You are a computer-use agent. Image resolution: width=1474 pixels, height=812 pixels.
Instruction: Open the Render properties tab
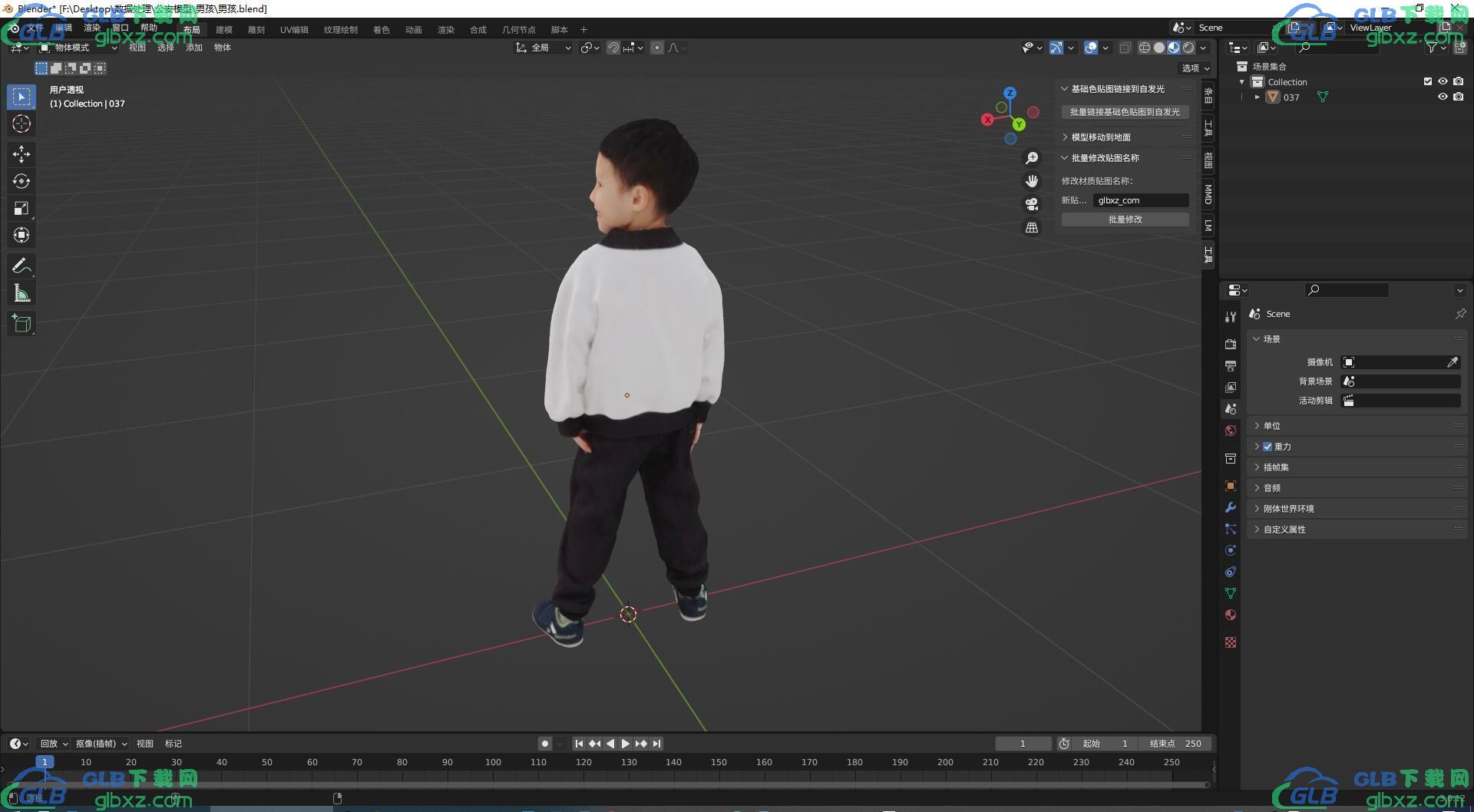(x=1231, y=344)
